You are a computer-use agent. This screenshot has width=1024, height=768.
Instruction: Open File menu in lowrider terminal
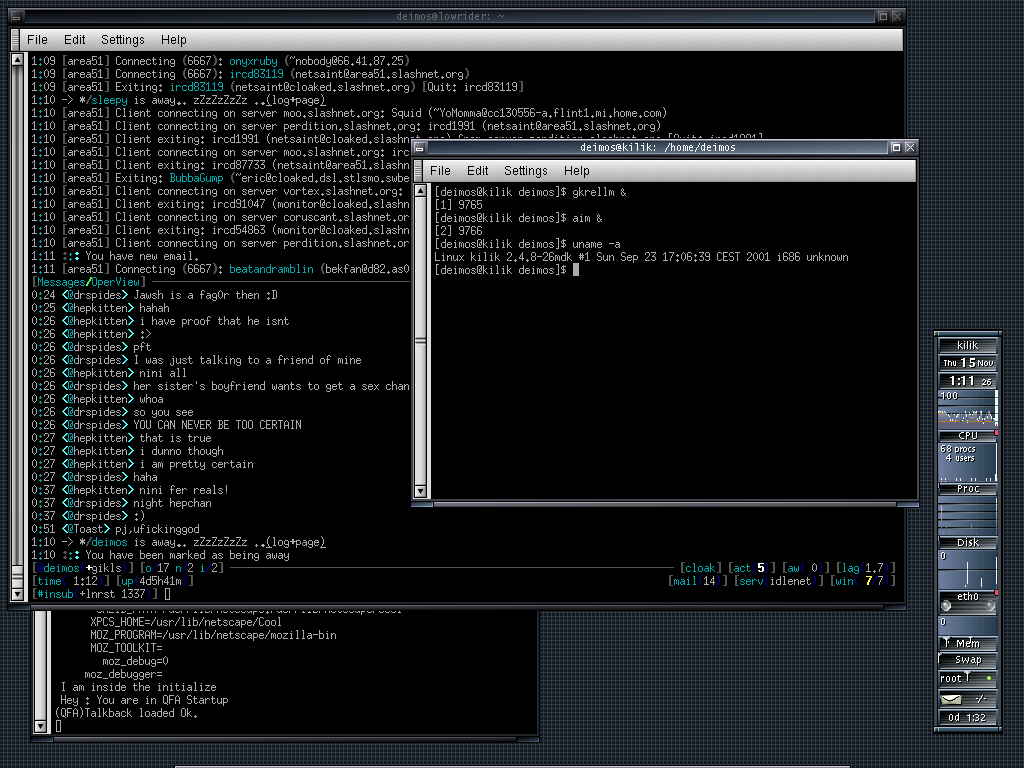pyautogui.click(x=37, y=40)
